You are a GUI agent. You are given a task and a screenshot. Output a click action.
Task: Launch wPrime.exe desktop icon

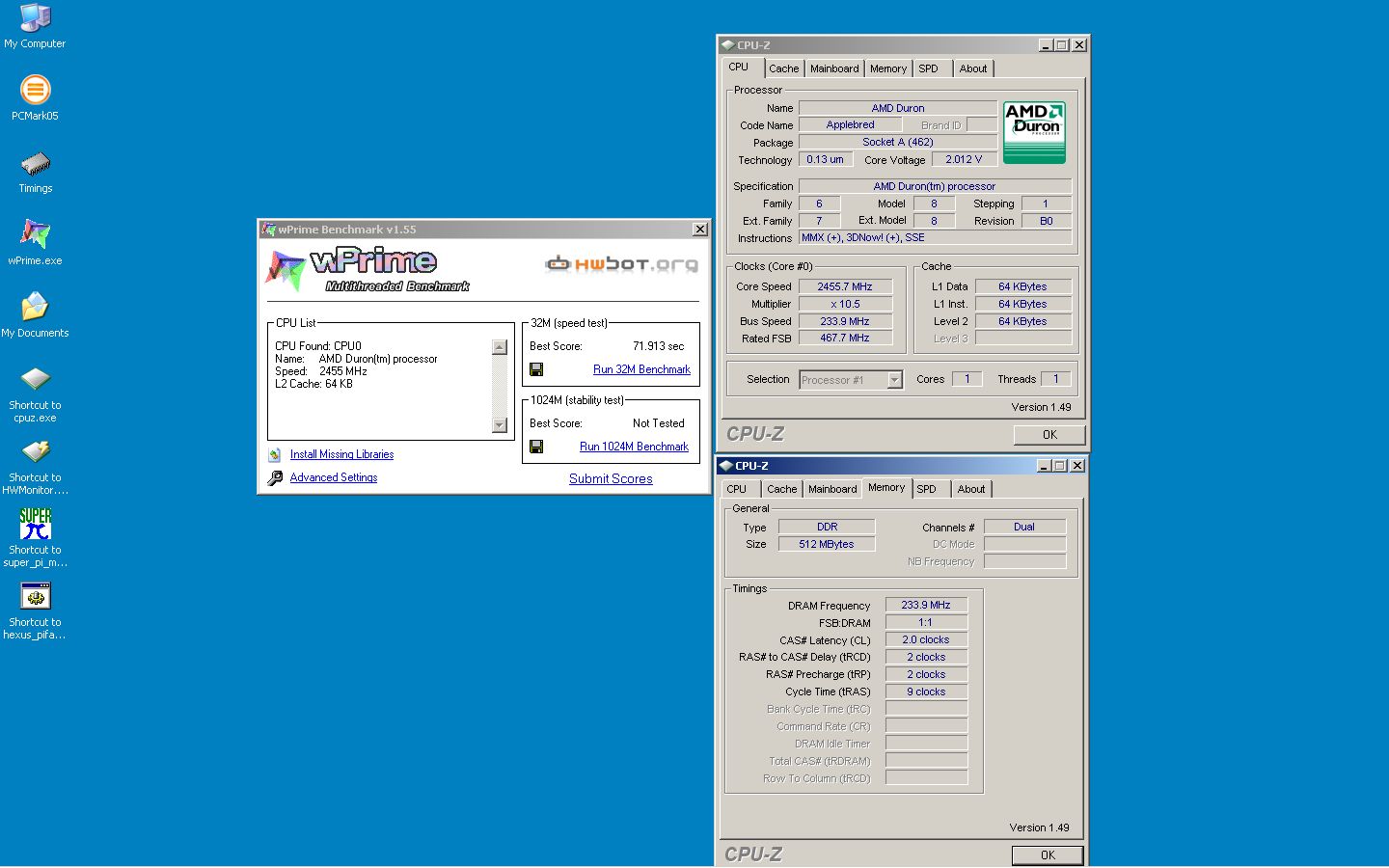[35, 243]
